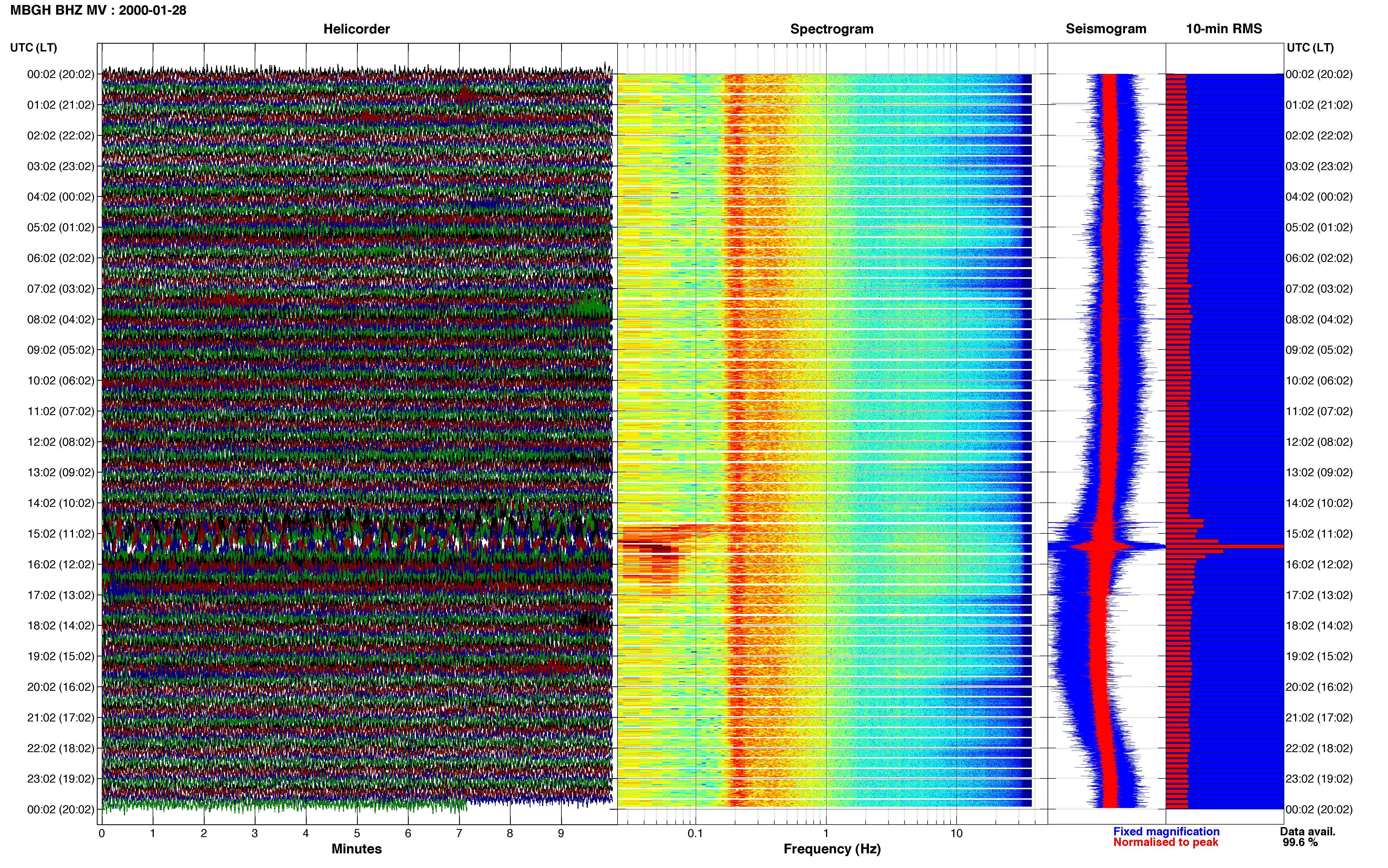Click the 0.1 frequency tick label
1388x868 pixels.
pyautogui.click(x=695, y=833)
